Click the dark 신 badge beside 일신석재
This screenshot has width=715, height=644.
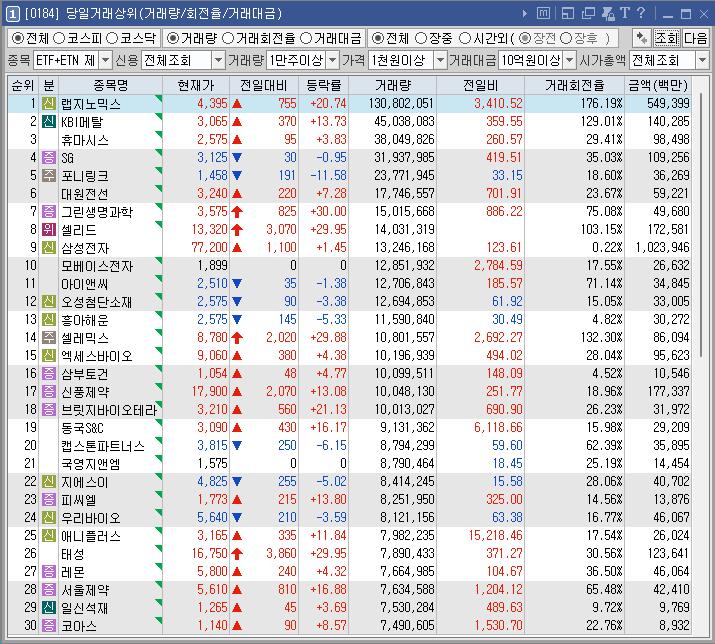(x=49, y=608)
